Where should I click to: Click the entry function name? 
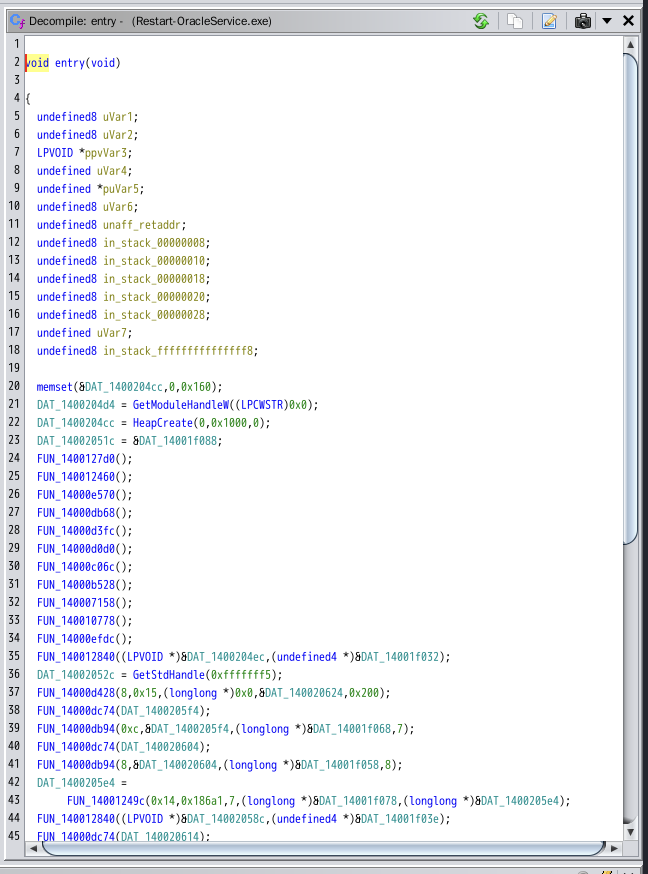(70, 63)
